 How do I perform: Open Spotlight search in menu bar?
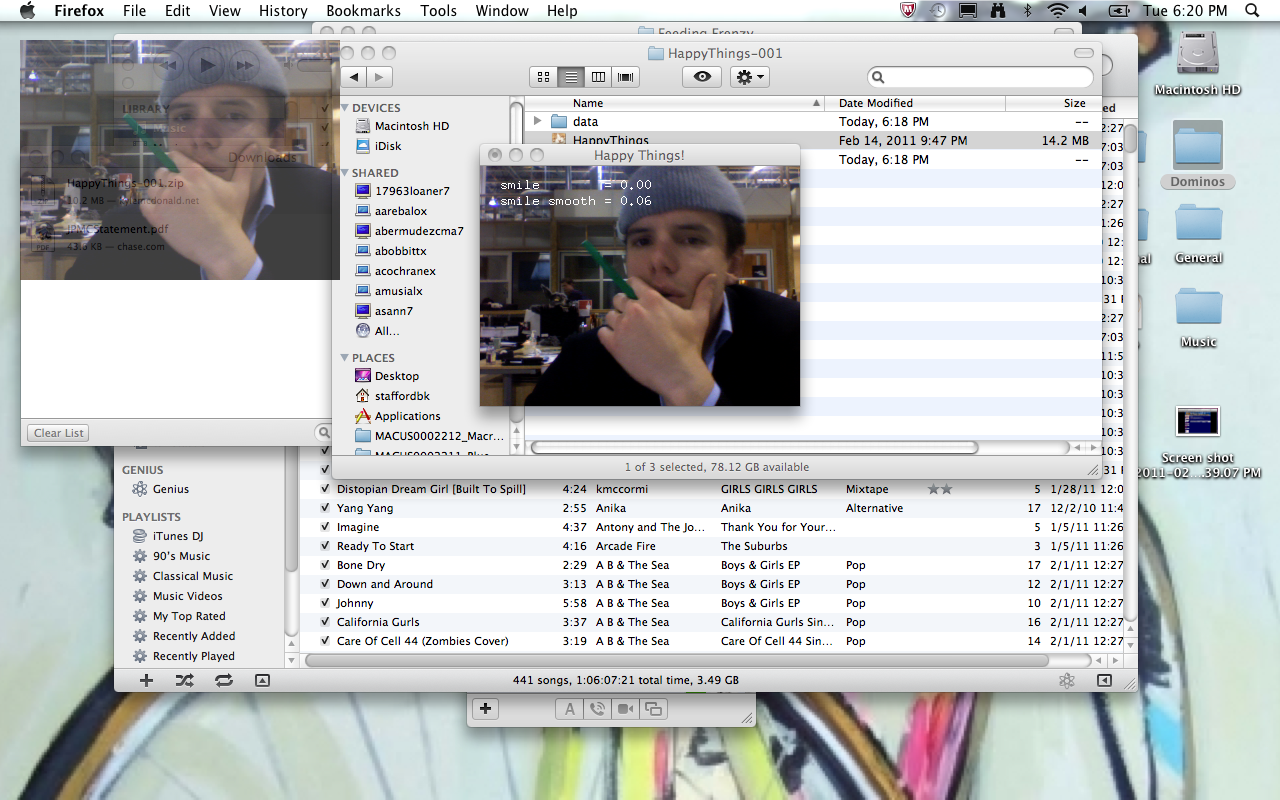1252,11
